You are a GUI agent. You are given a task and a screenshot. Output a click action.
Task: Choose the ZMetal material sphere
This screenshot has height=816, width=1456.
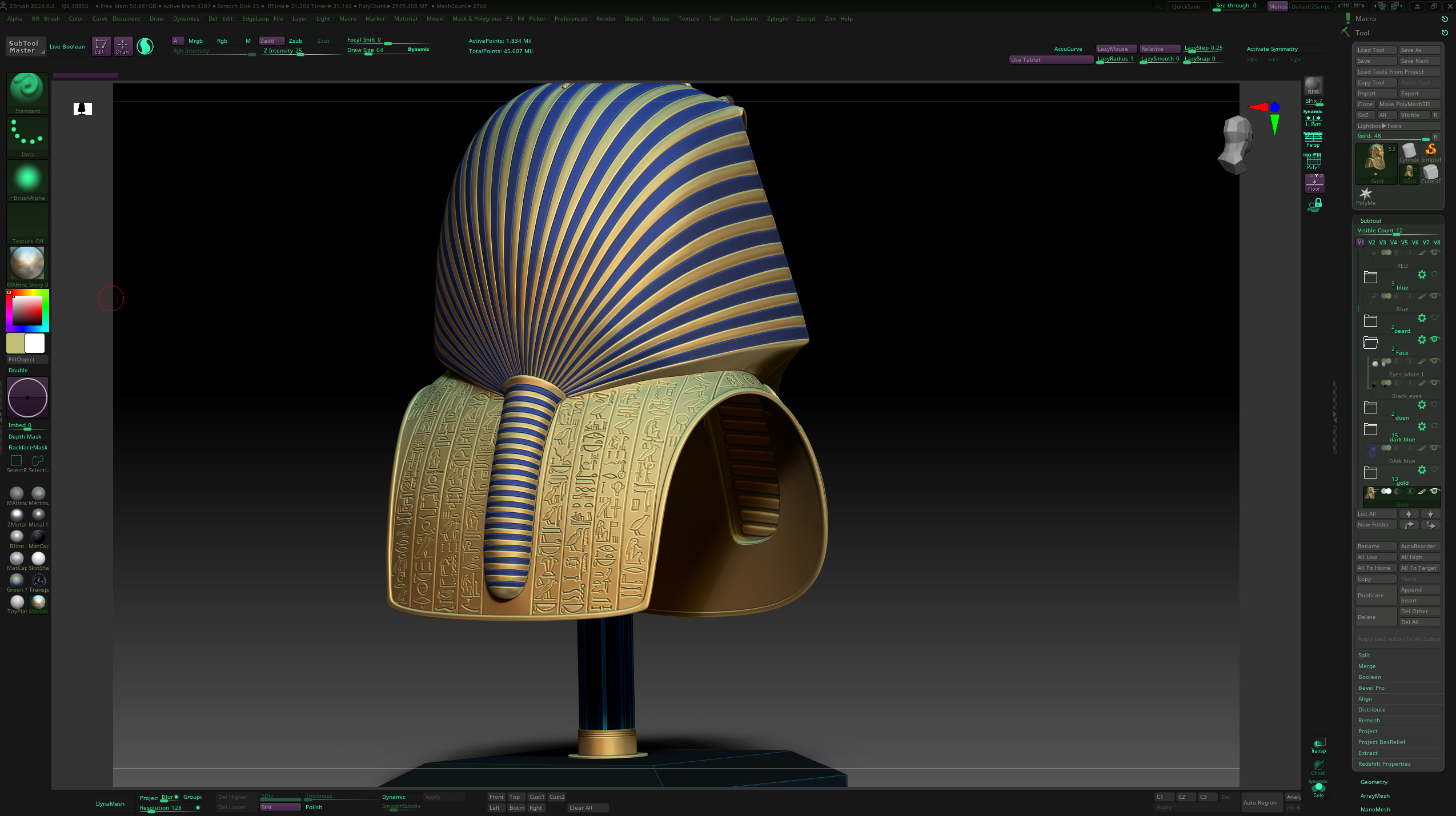pos(17,517)
